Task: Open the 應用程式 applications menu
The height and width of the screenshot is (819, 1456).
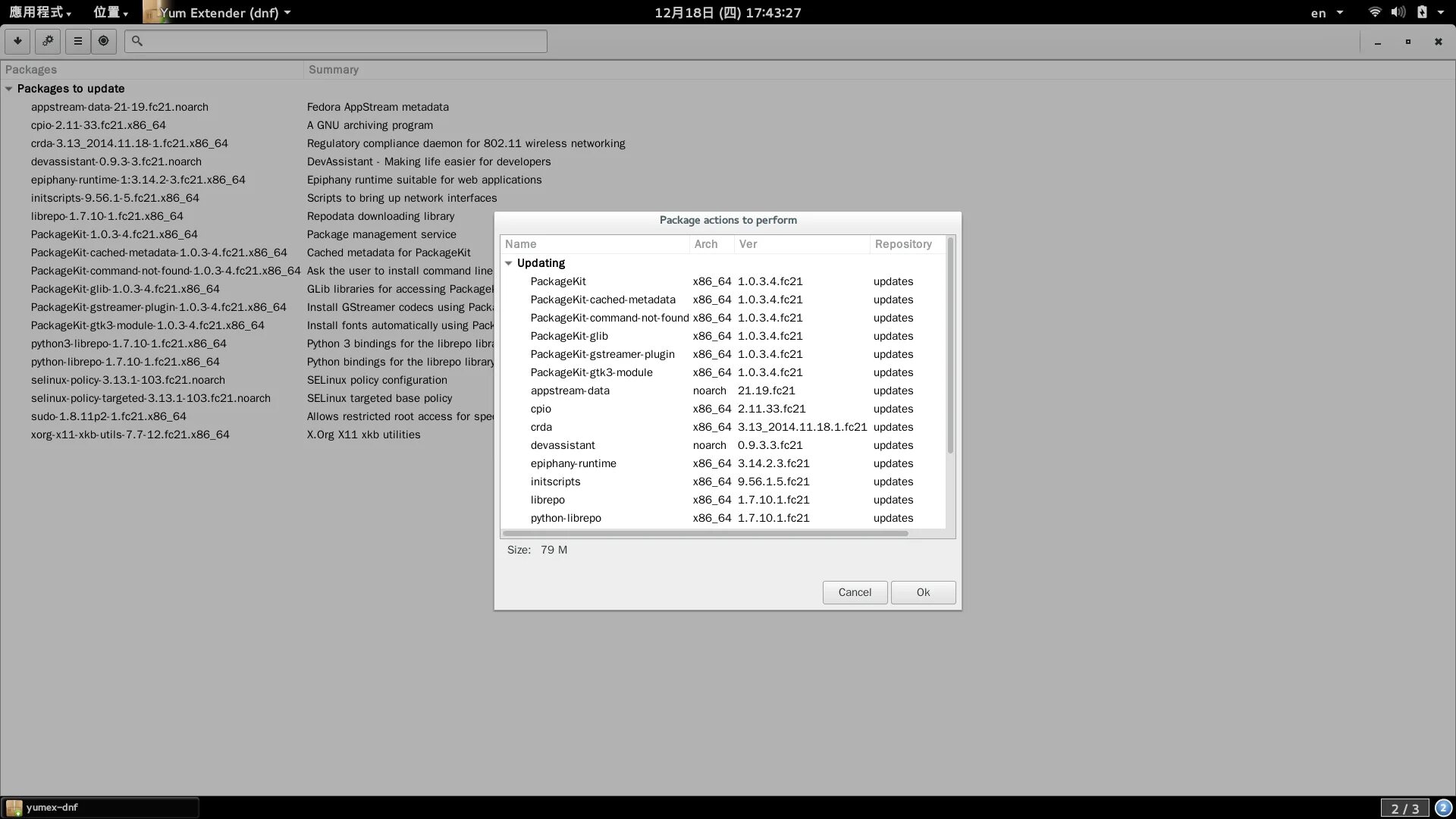Action: pos(39,12)
